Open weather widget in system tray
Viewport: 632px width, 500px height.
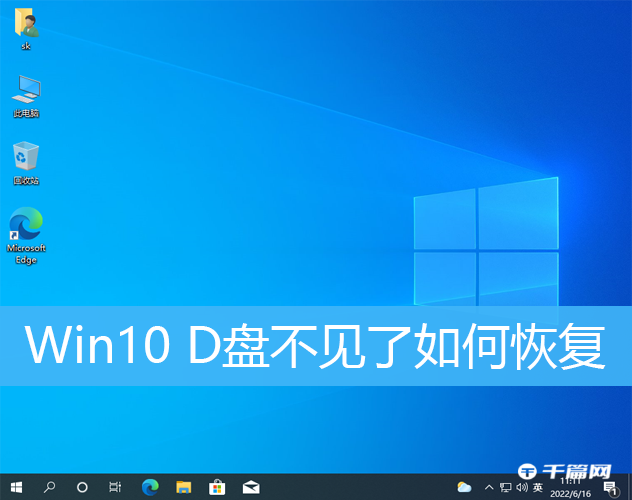click(464, 488)
